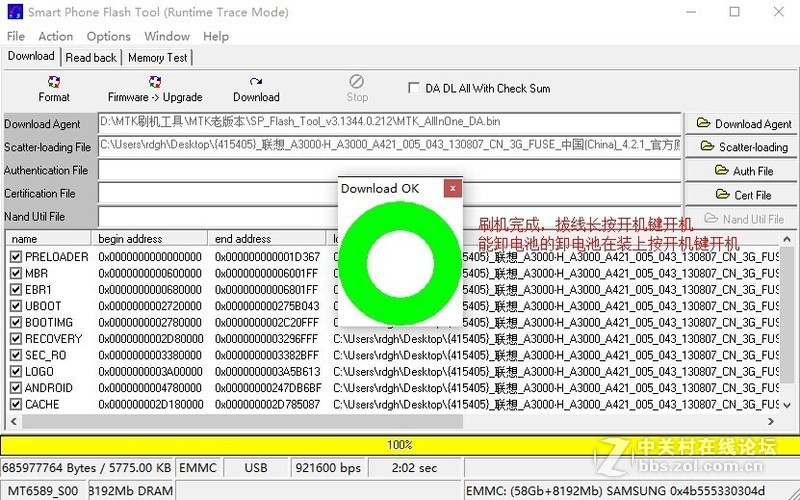800x500 pixels.
Task: Open the Smart Phone Flash Tool title icon
Action: pos(15,12)
